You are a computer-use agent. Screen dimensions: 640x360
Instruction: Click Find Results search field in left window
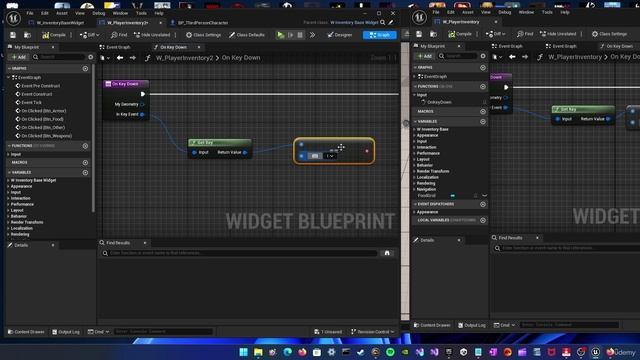[x=239, y=253]
